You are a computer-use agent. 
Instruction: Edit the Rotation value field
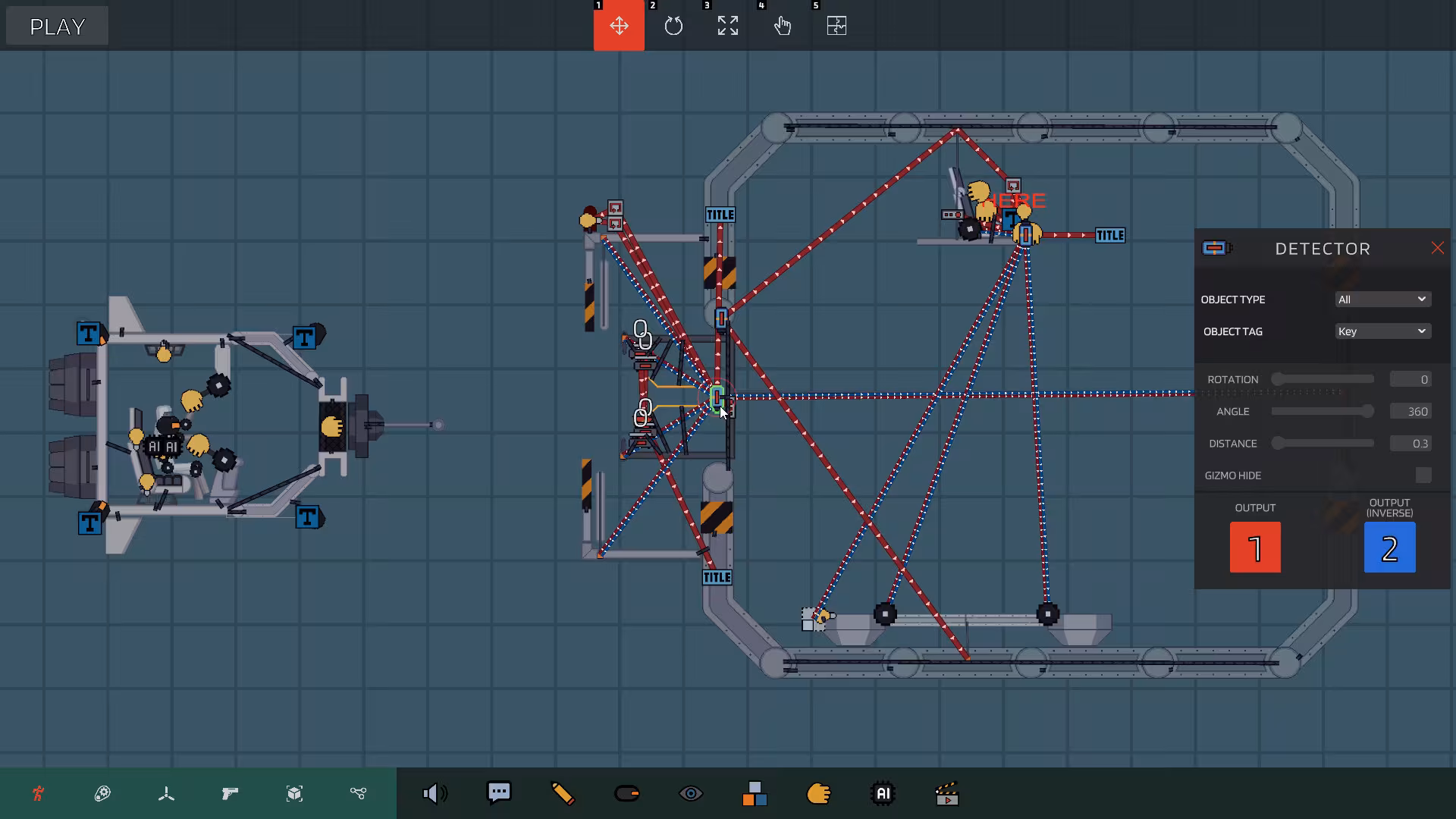(1410, 379)
